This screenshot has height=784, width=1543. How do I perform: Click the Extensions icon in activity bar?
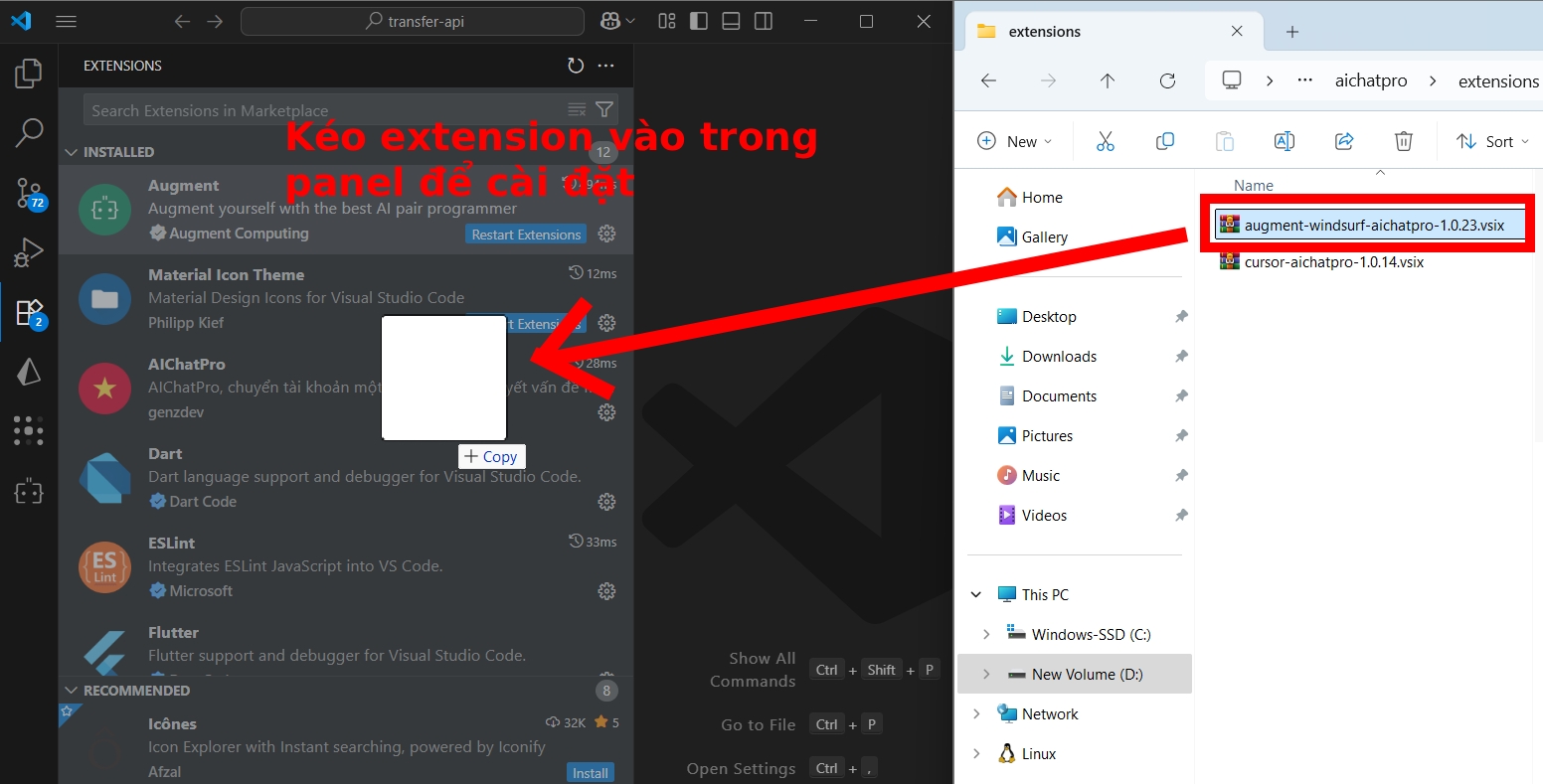[29, 312]
